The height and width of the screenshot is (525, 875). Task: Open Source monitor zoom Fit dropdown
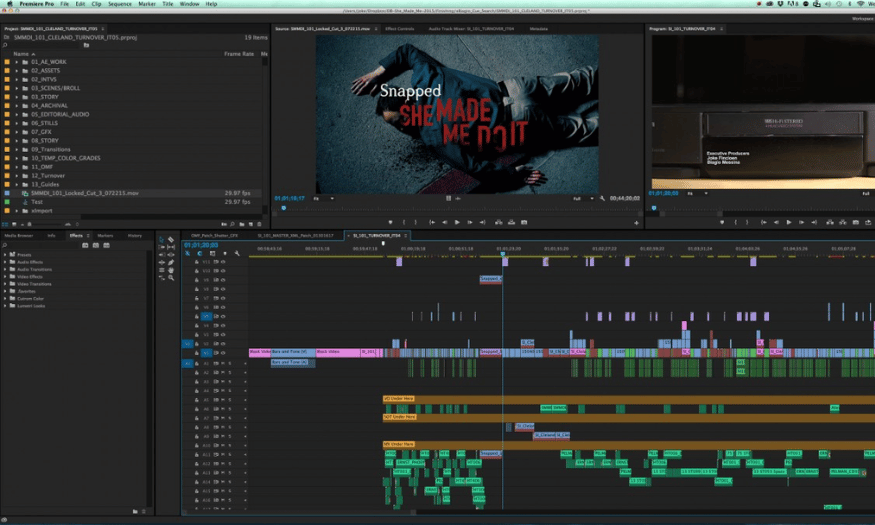pos(324,198)
